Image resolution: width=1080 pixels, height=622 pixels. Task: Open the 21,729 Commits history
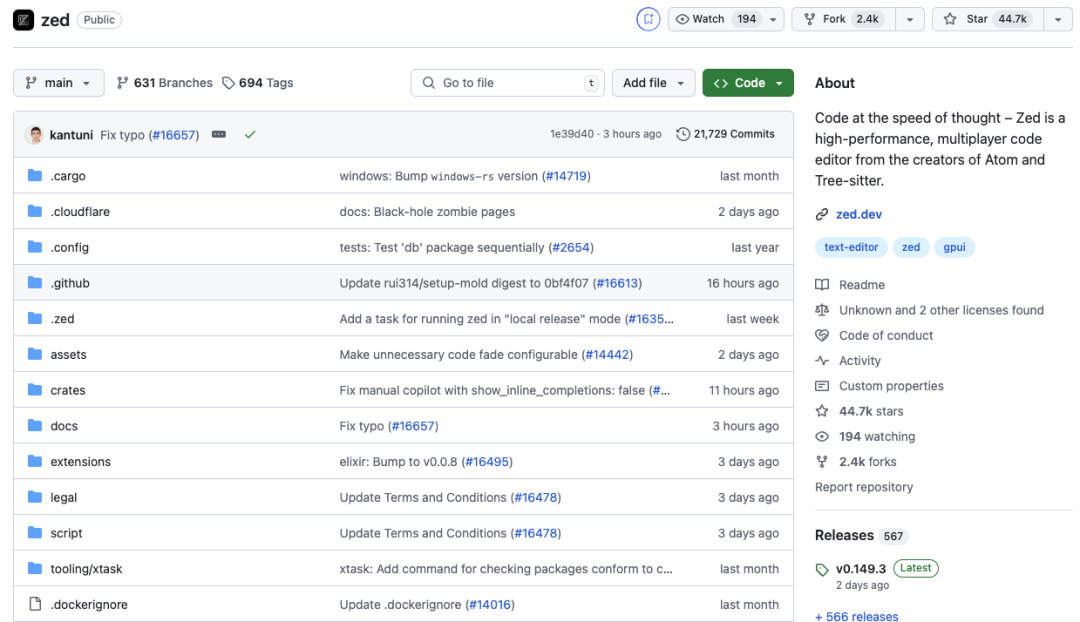pos(725,134)
